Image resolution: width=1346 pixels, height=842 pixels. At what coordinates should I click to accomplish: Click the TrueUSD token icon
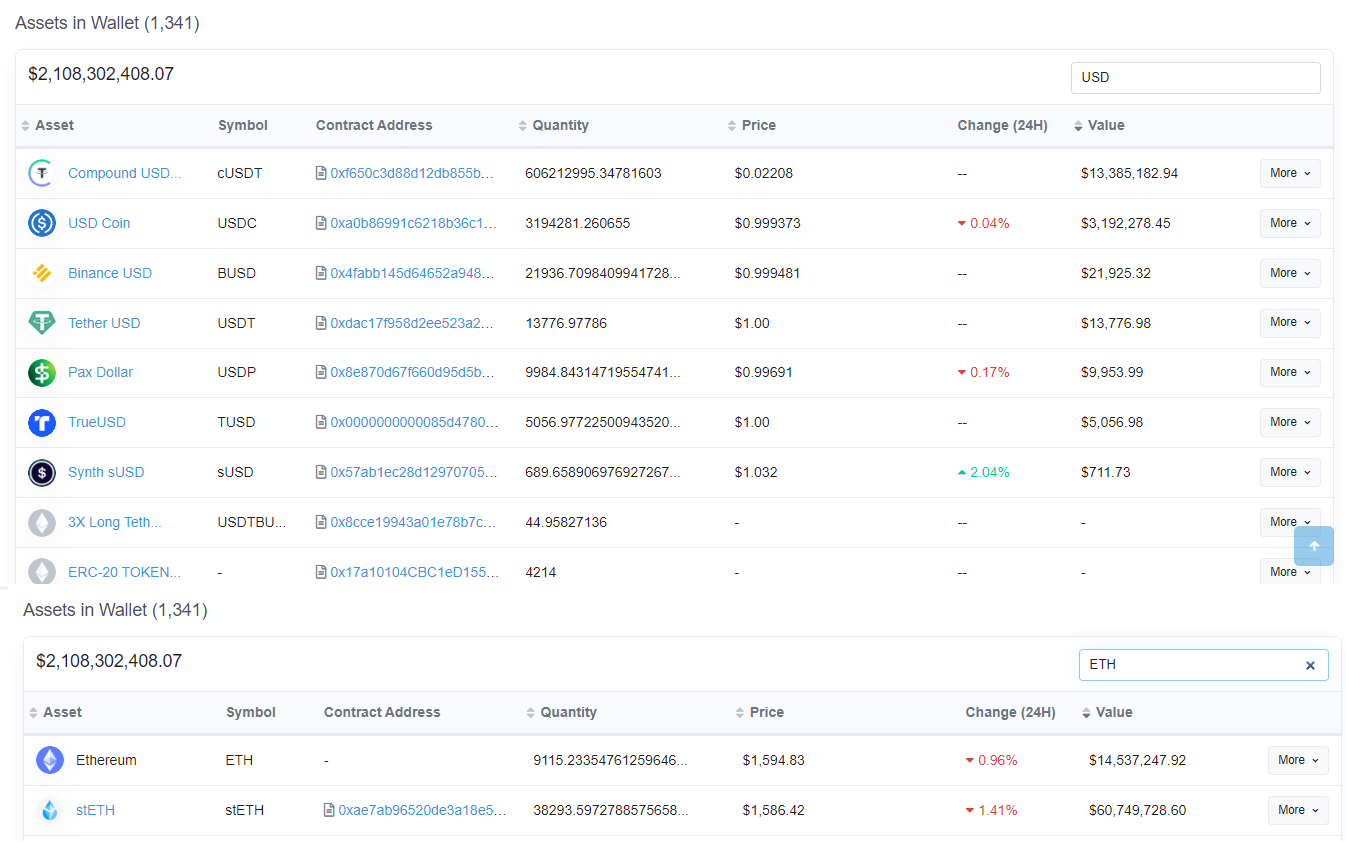tap(42, 422)
